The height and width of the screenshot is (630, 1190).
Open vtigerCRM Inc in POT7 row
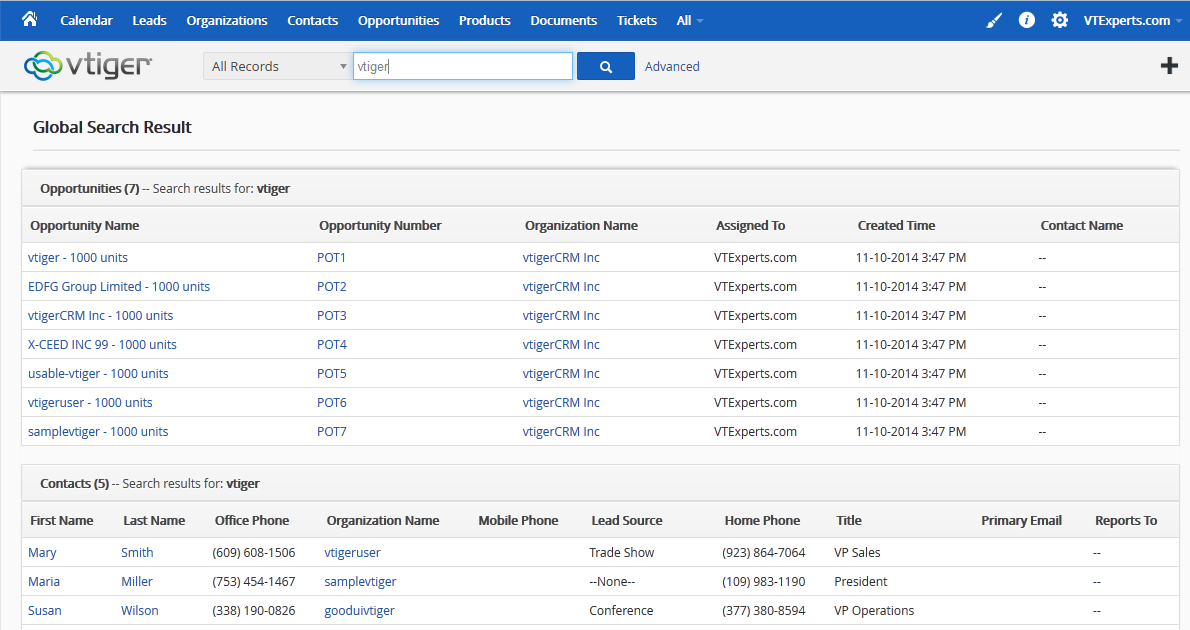(561, 431)
